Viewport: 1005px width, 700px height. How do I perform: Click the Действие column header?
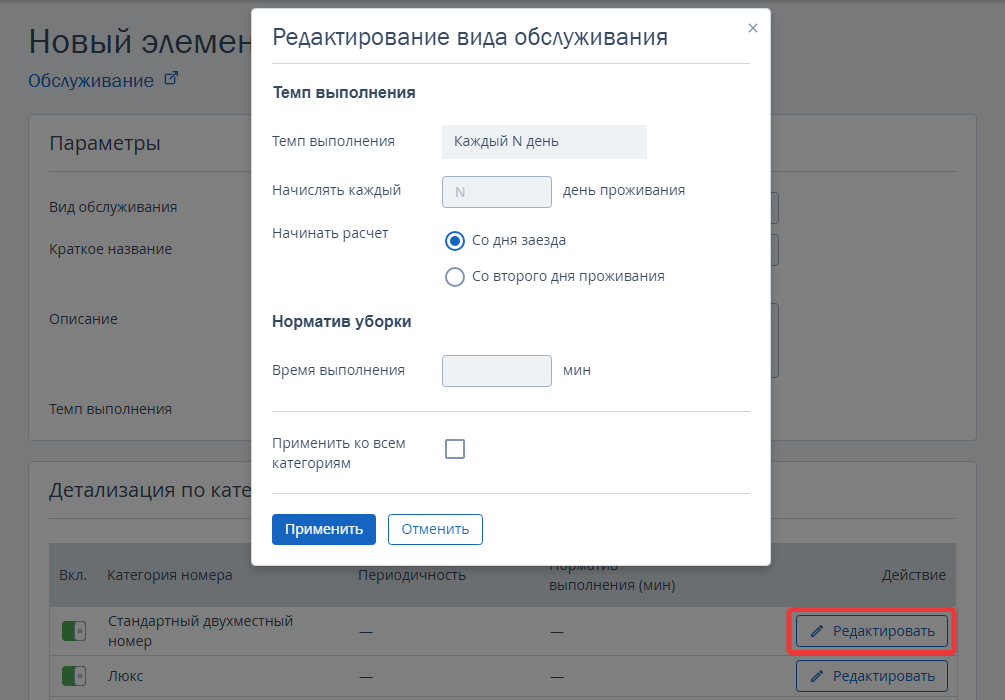point(913,575)
